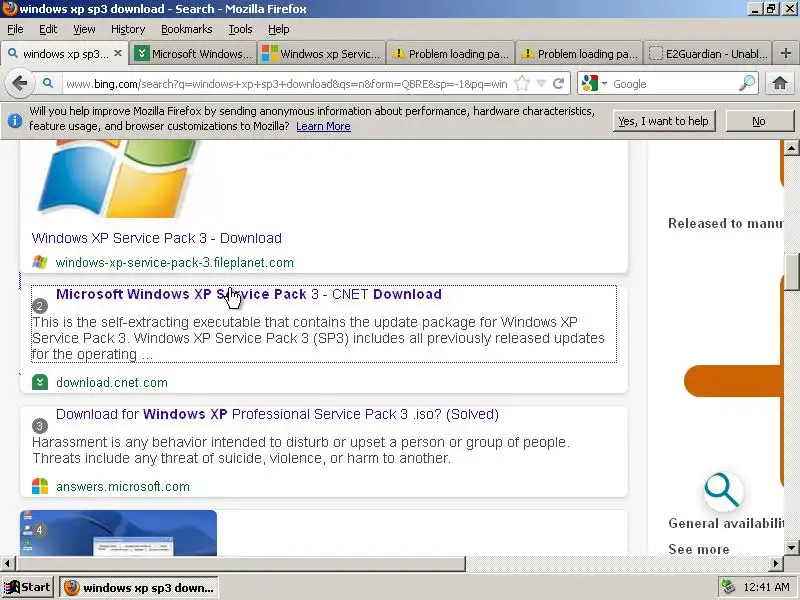Click the vertical scrollbar thumb

791,272
